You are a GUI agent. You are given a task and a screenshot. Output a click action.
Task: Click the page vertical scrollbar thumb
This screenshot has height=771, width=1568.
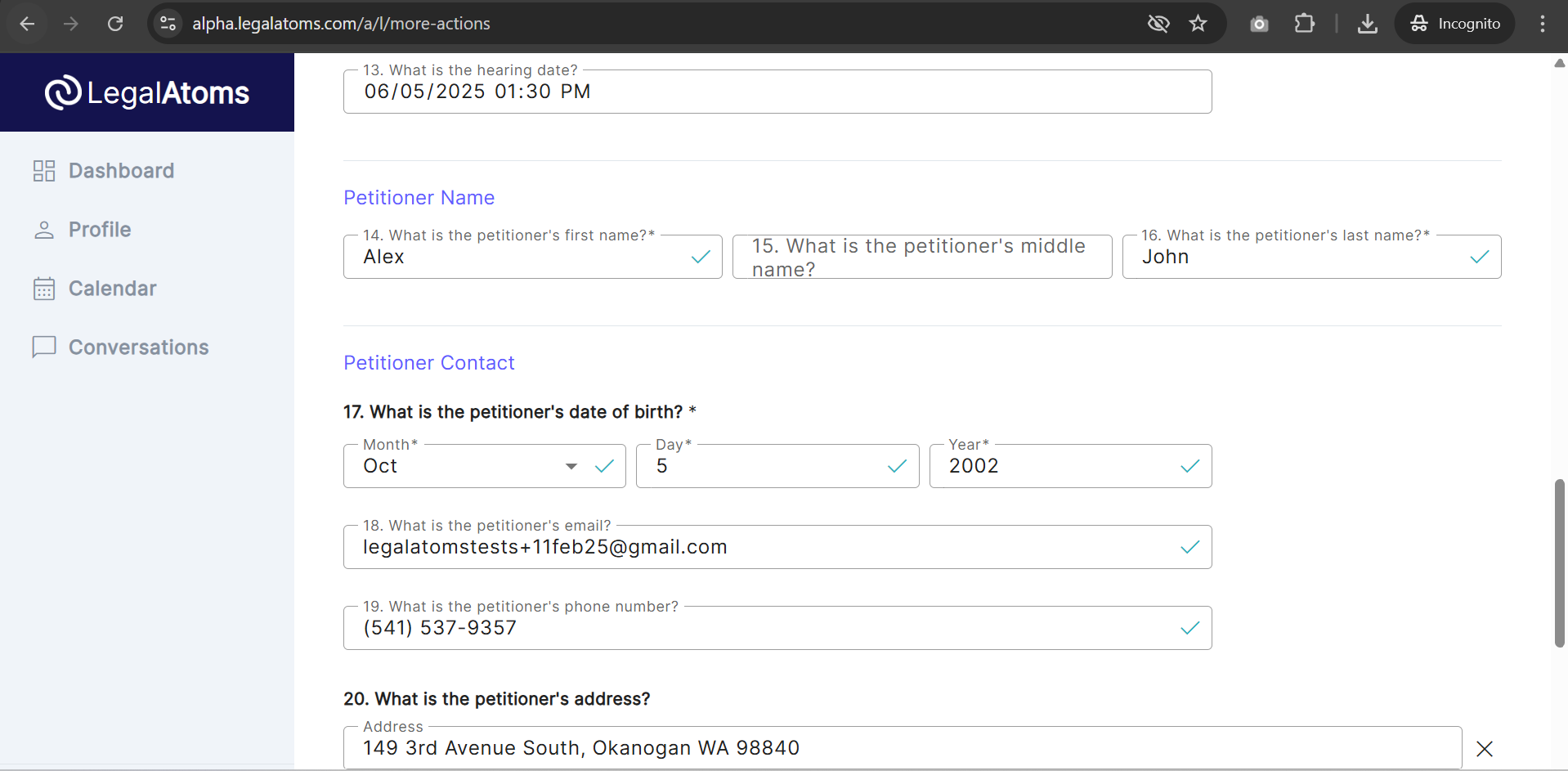tap(1560, 563)
